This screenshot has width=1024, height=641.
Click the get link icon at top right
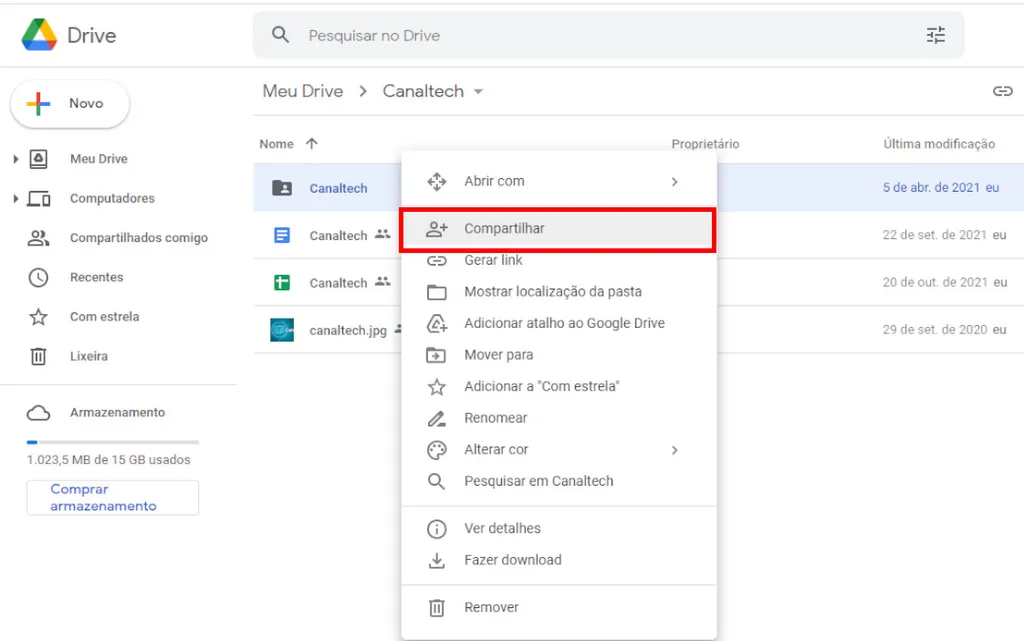(1002, 91)
